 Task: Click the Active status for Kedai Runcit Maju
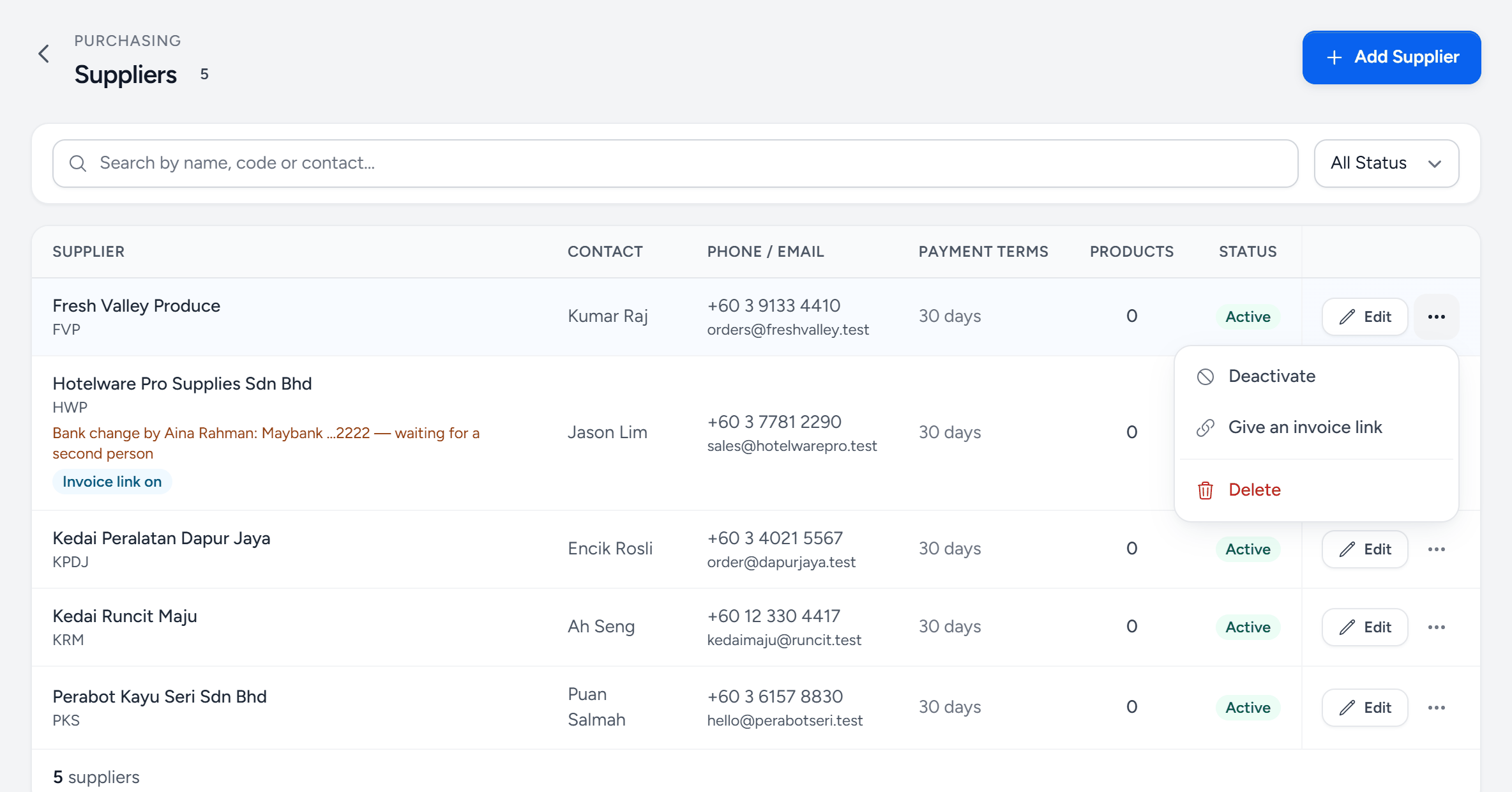[1248, 627]
